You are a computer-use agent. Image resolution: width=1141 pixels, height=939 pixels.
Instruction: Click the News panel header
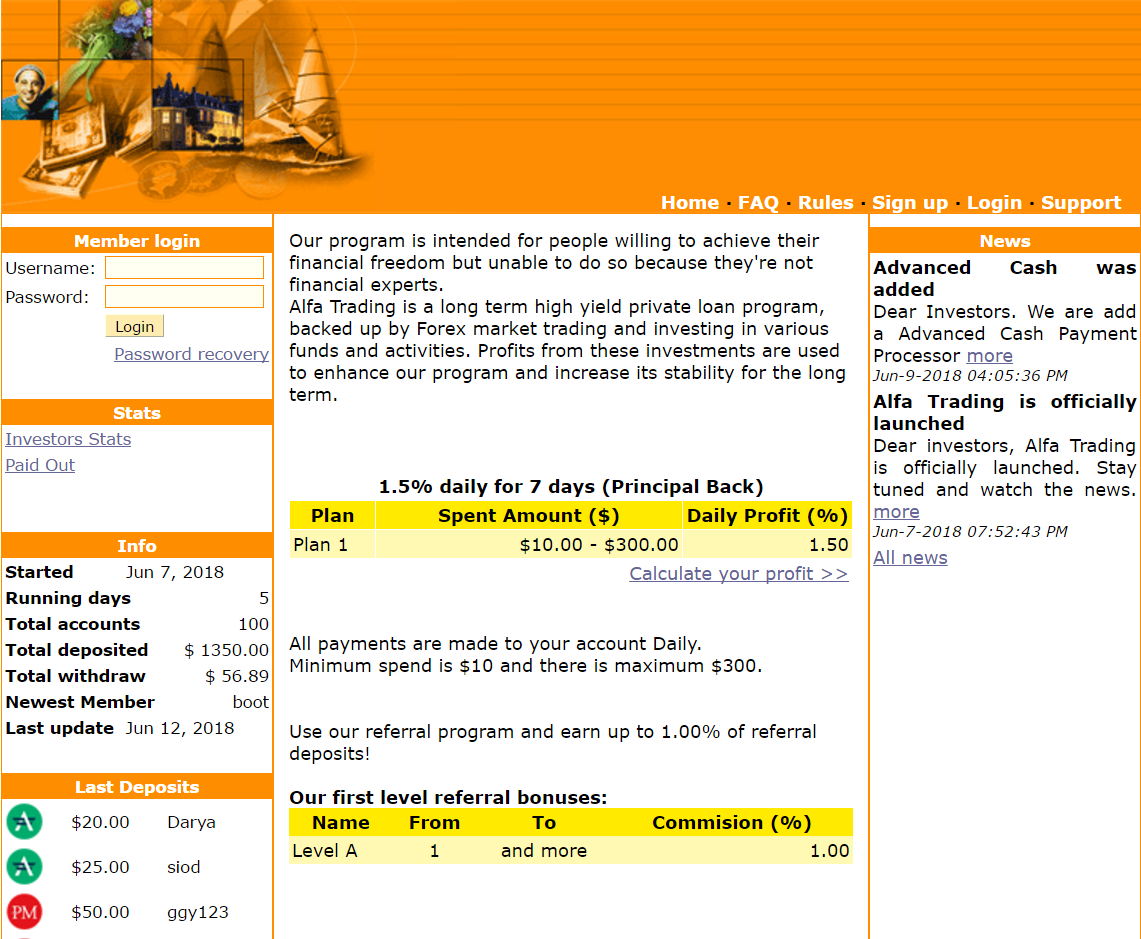pyautogui.click(x=1005, y=241)
